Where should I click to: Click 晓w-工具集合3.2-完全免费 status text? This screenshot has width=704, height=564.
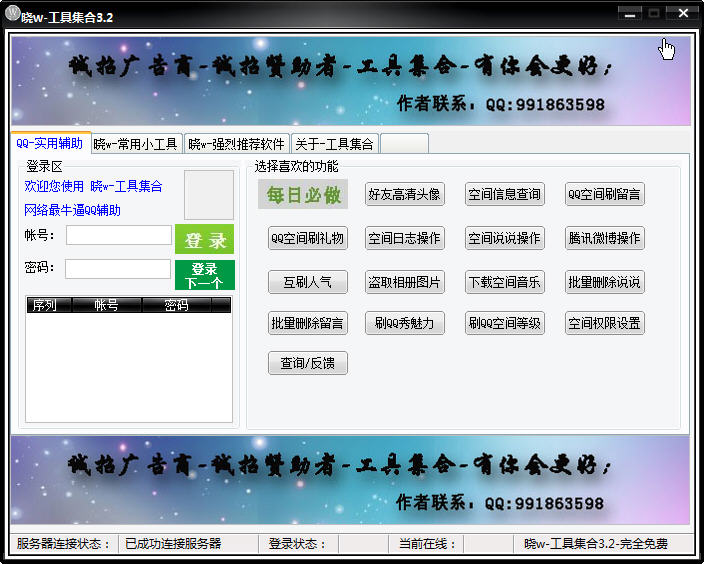pyautogui.click(x=596, y=544)
